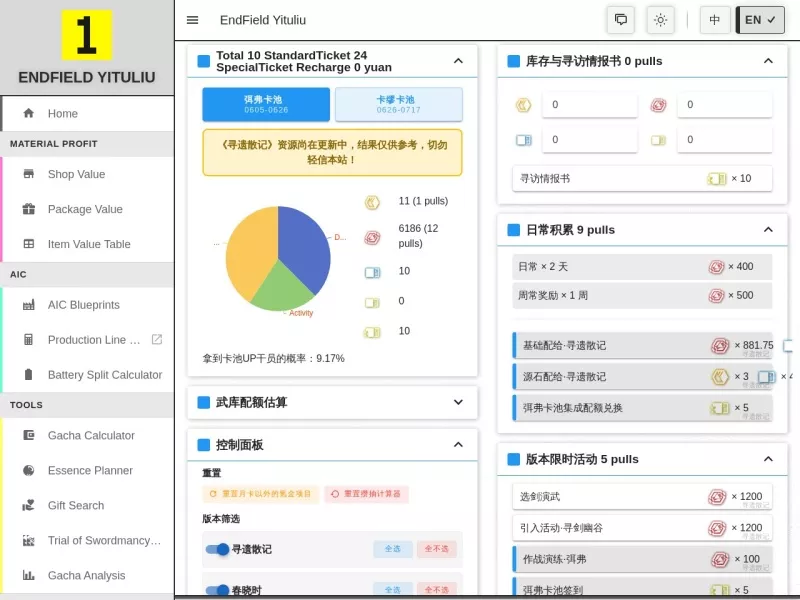Image resolution: width=800 pixels, height=600 pixels.
Task: Click the blue square beside 控制面板
Action: point(204,445)
